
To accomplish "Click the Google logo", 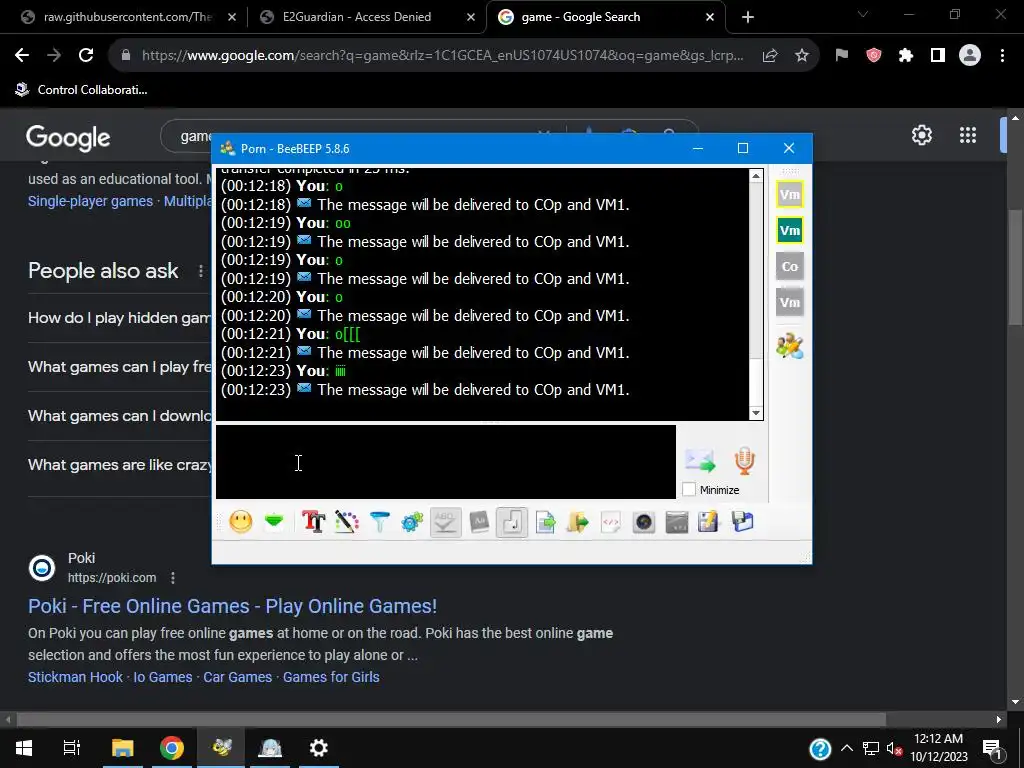I will [x=68, y=137].
